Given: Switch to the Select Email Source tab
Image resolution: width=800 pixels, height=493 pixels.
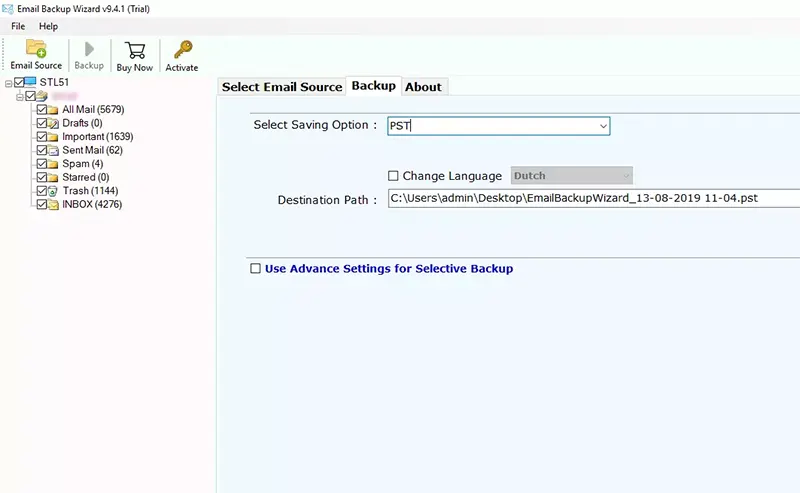Looking at the screenshot, I should coord(282,87).
